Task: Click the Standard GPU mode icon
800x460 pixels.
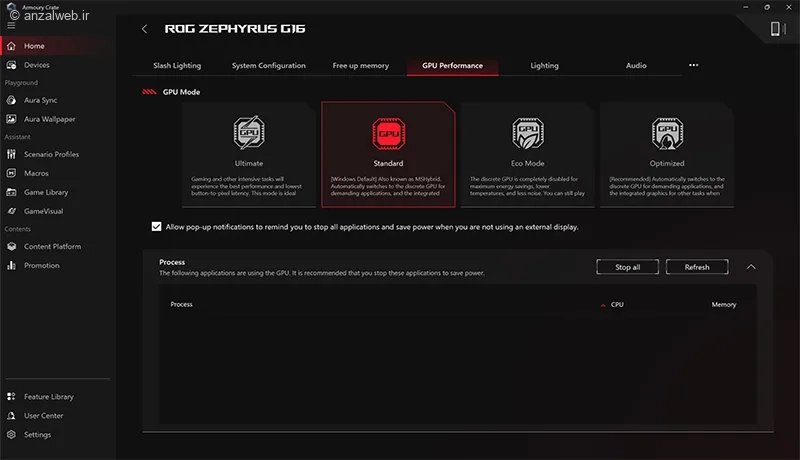Action: click(x=388, y=134)
